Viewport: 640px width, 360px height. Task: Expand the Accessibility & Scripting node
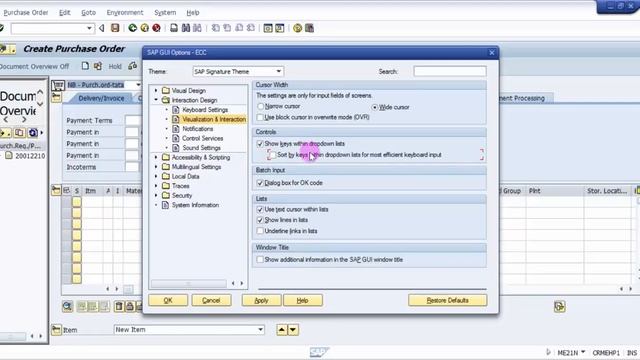coord(156,157)
